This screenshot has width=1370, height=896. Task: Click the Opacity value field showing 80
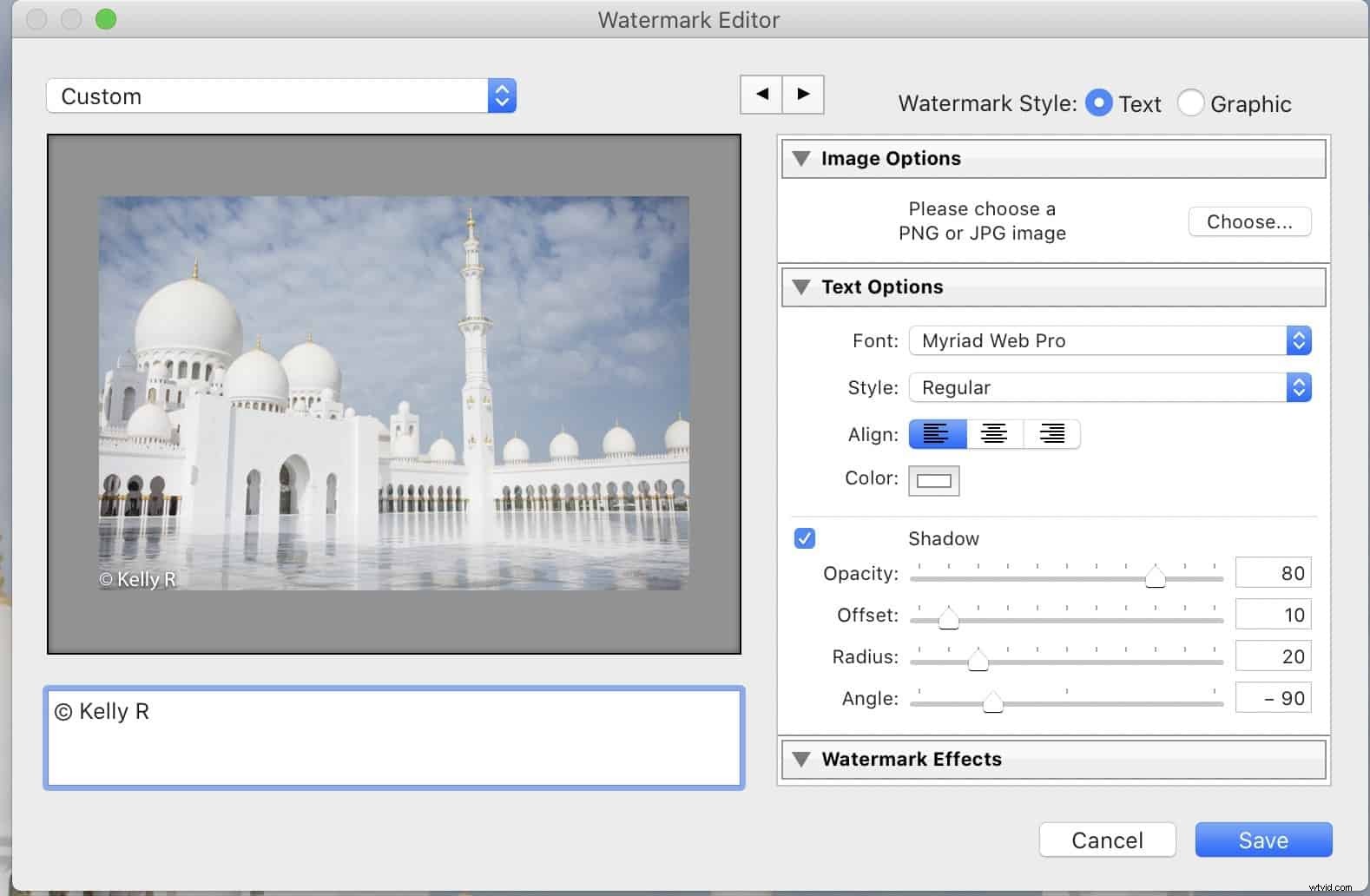pyautogui.click(x=1273, y=573)
